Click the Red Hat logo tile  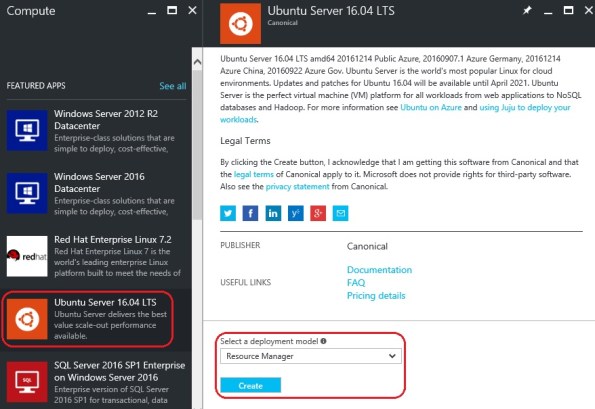click(27, 256)
